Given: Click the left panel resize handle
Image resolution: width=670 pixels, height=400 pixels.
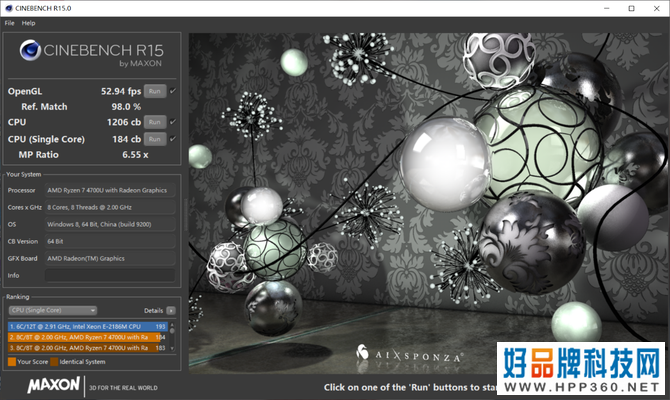Looking at the screenshot, I should point(185,214).
